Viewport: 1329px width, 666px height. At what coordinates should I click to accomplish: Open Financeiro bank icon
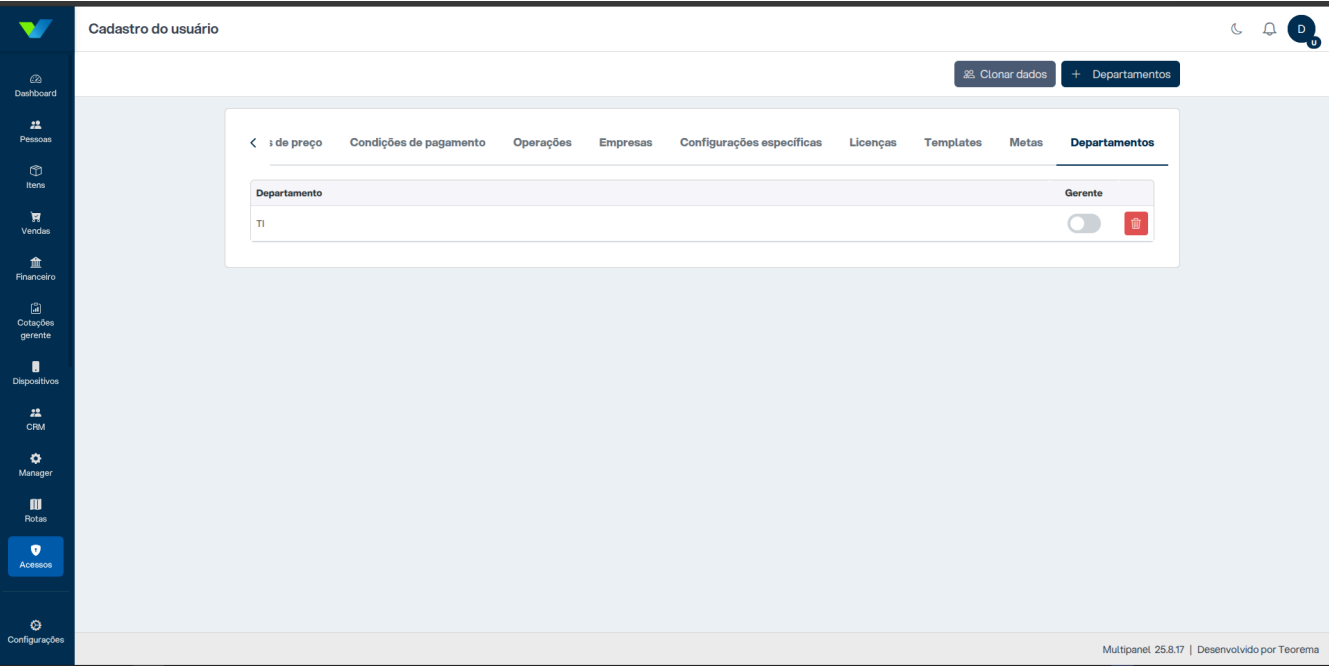(36, 269)
